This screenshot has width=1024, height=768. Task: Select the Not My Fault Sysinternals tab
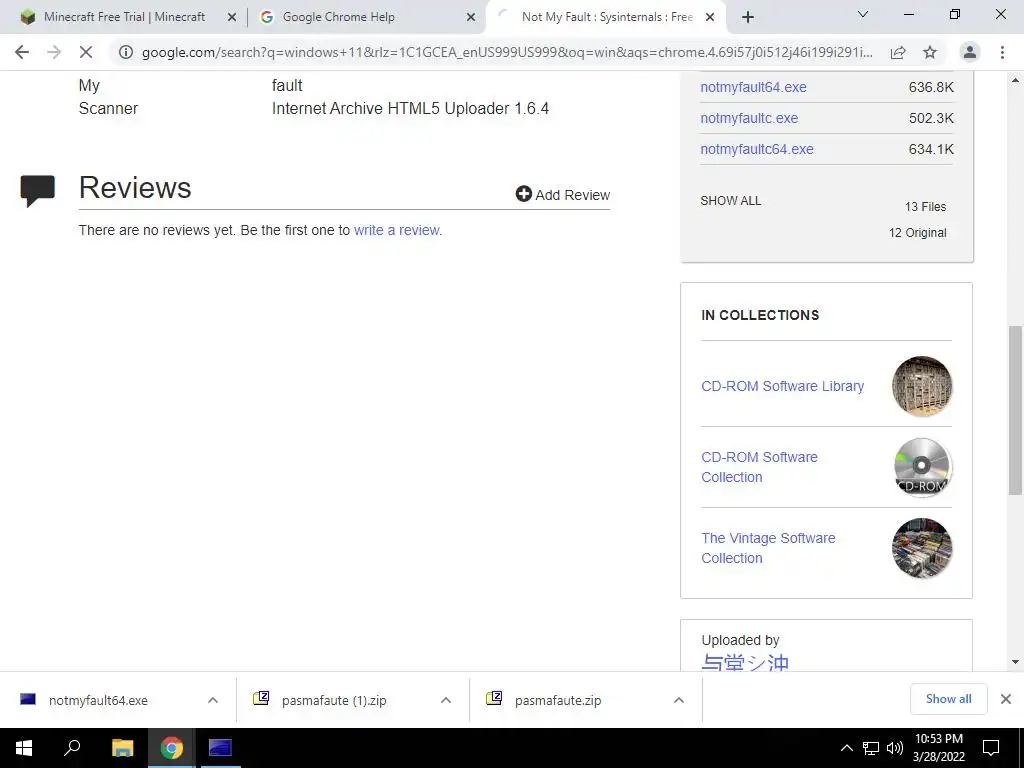[606, 17]
